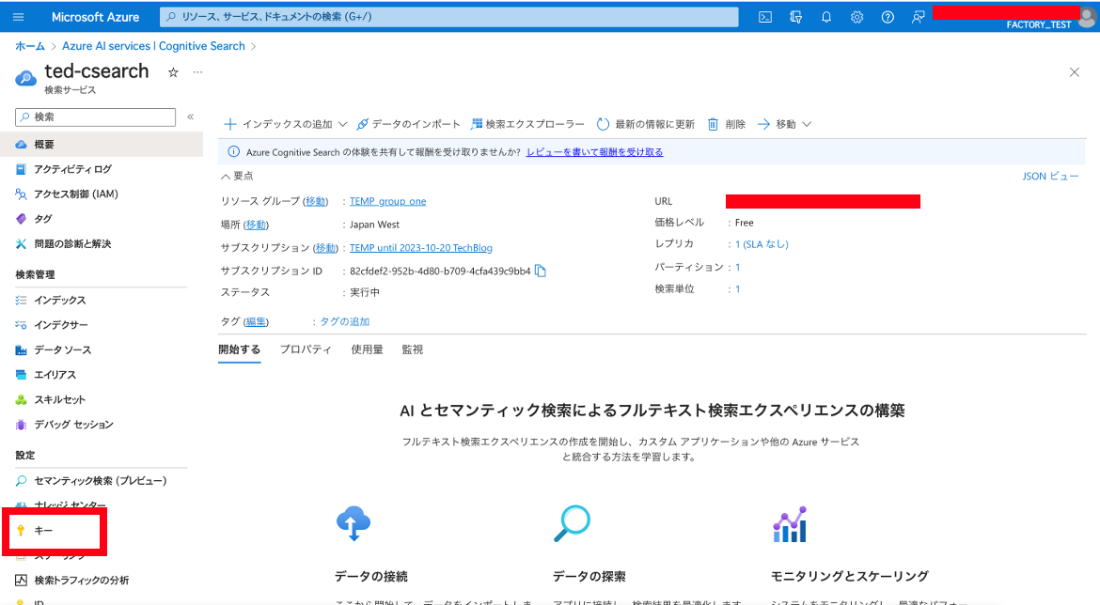Focus the sidebar 検索 filter field
Screen dimensions: 1100x605
[x=95, y=117]
